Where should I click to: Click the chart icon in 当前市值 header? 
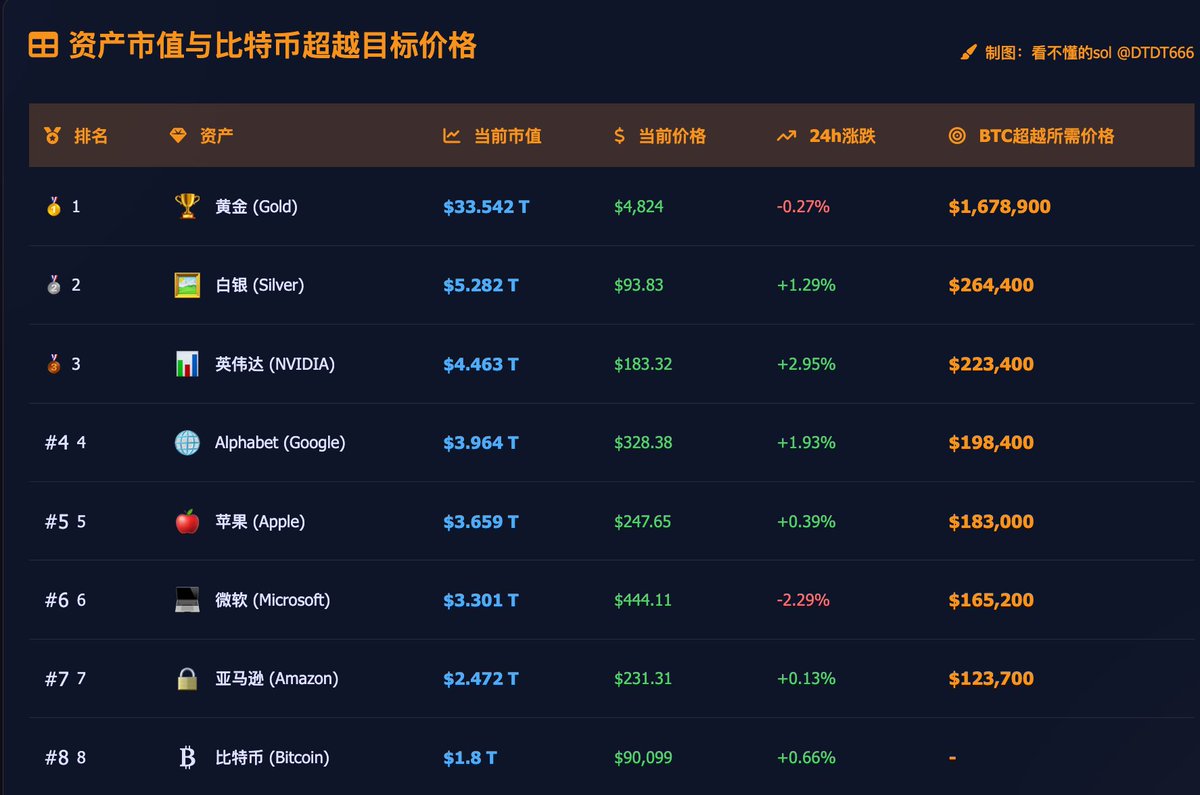click(452, 136)
